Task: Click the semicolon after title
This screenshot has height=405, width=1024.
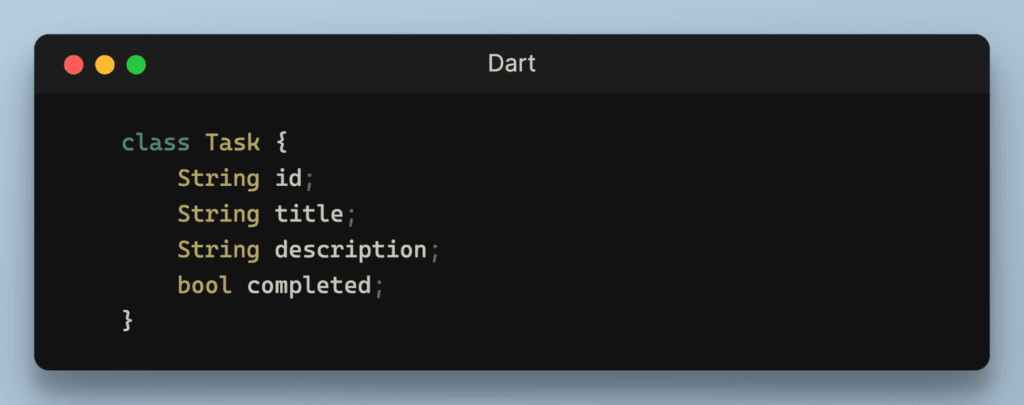Action: tap(351, 216)
